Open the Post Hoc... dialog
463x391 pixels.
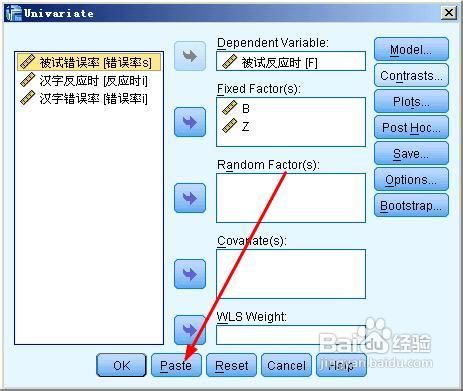pos(411,127)
